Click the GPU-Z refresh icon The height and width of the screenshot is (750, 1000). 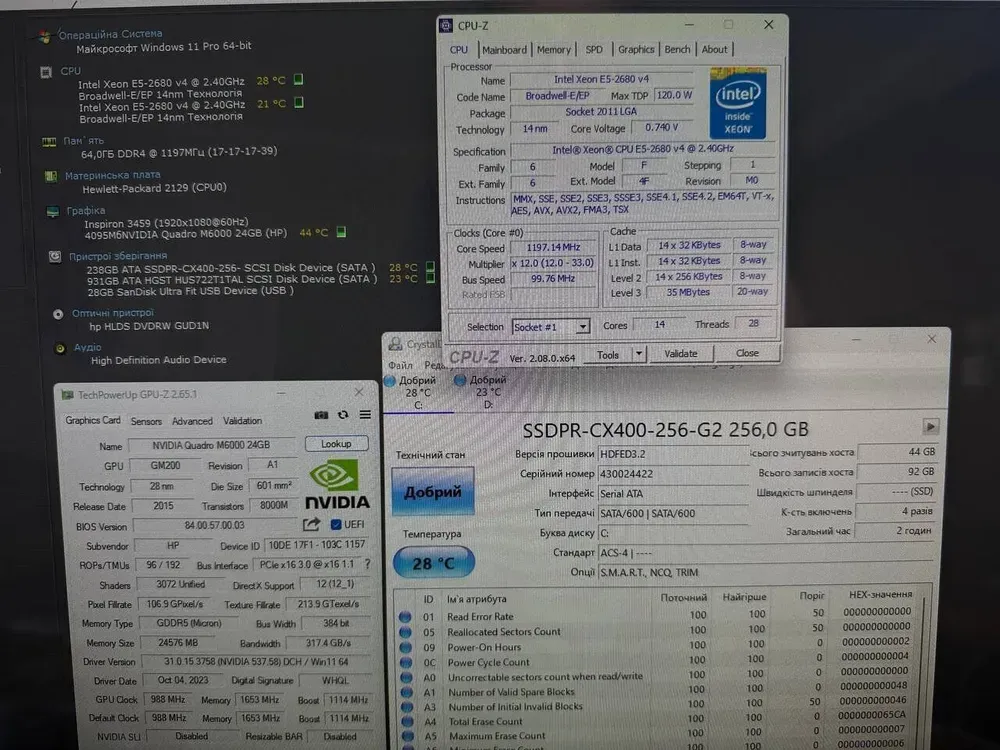(343, 415)
